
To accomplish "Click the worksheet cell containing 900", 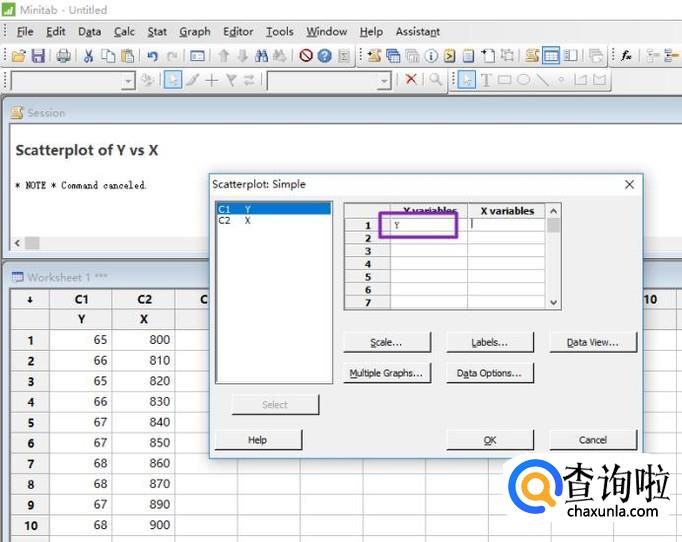I will tap(144, 525).
